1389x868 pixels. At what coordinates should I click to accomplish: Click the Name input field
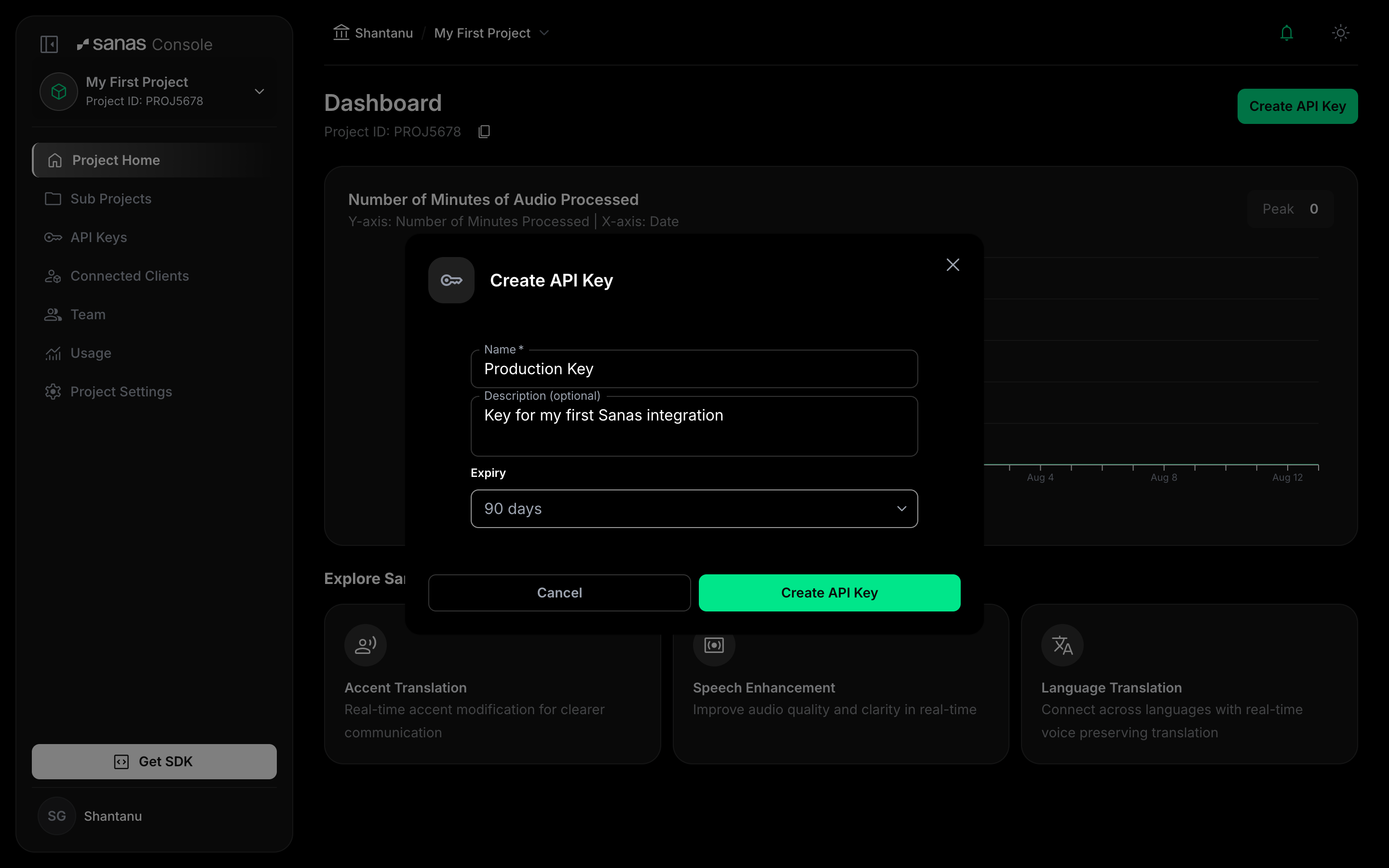click(x=694, y=368)
